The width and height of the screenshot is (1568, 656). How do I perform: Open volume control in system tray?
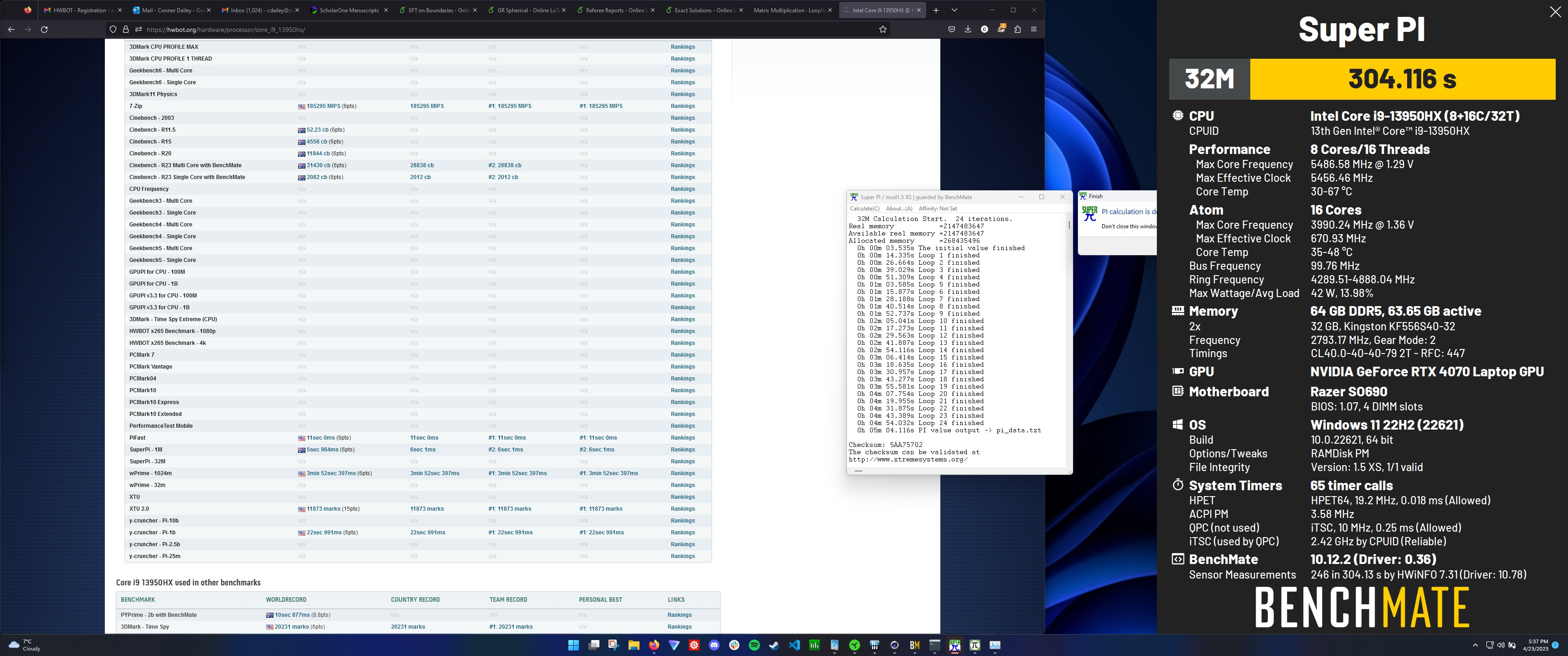1501,645
